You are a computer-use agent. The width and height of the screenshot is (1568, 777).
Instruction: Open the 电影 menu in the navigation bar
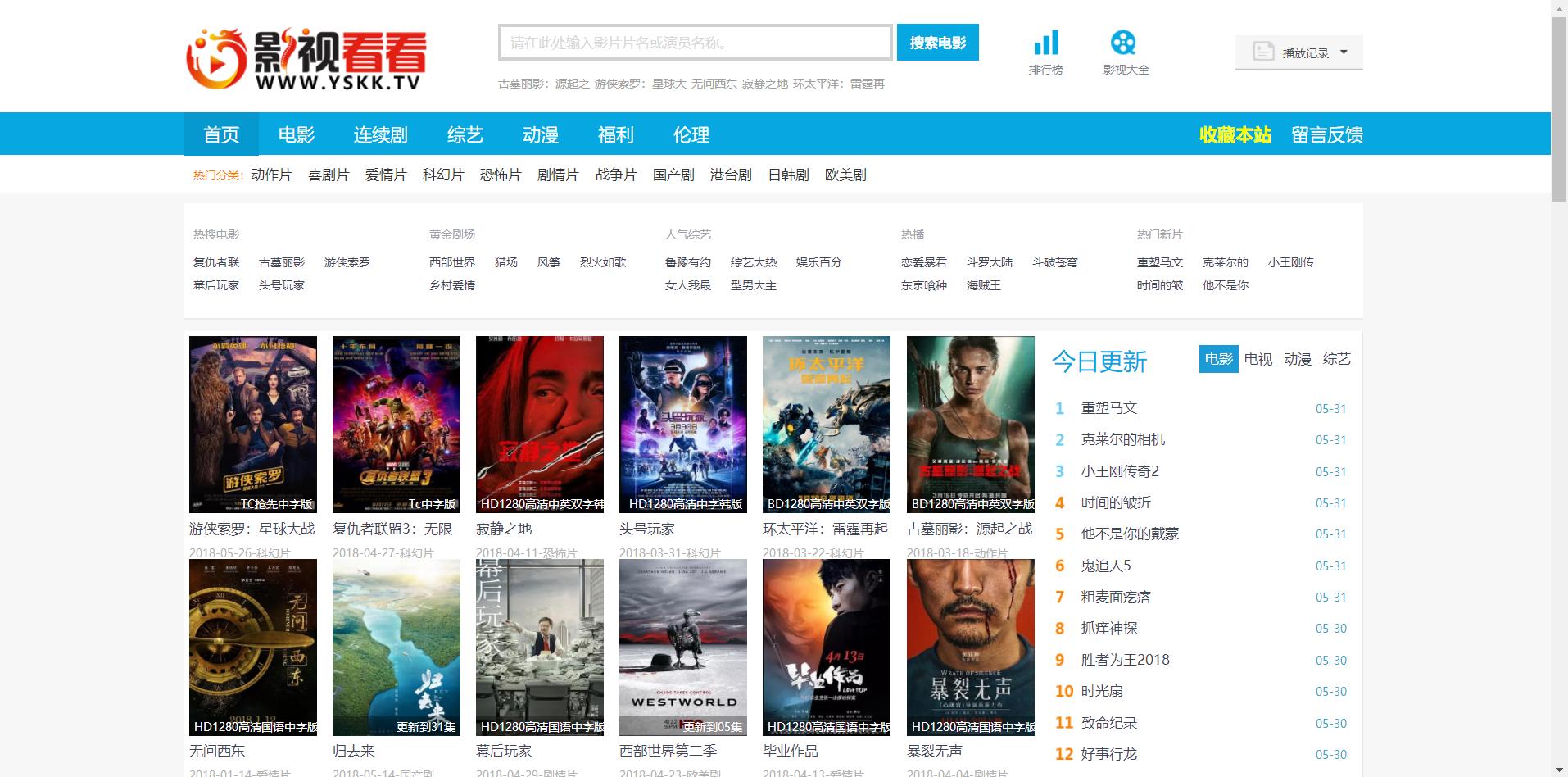tap(297, 134)
